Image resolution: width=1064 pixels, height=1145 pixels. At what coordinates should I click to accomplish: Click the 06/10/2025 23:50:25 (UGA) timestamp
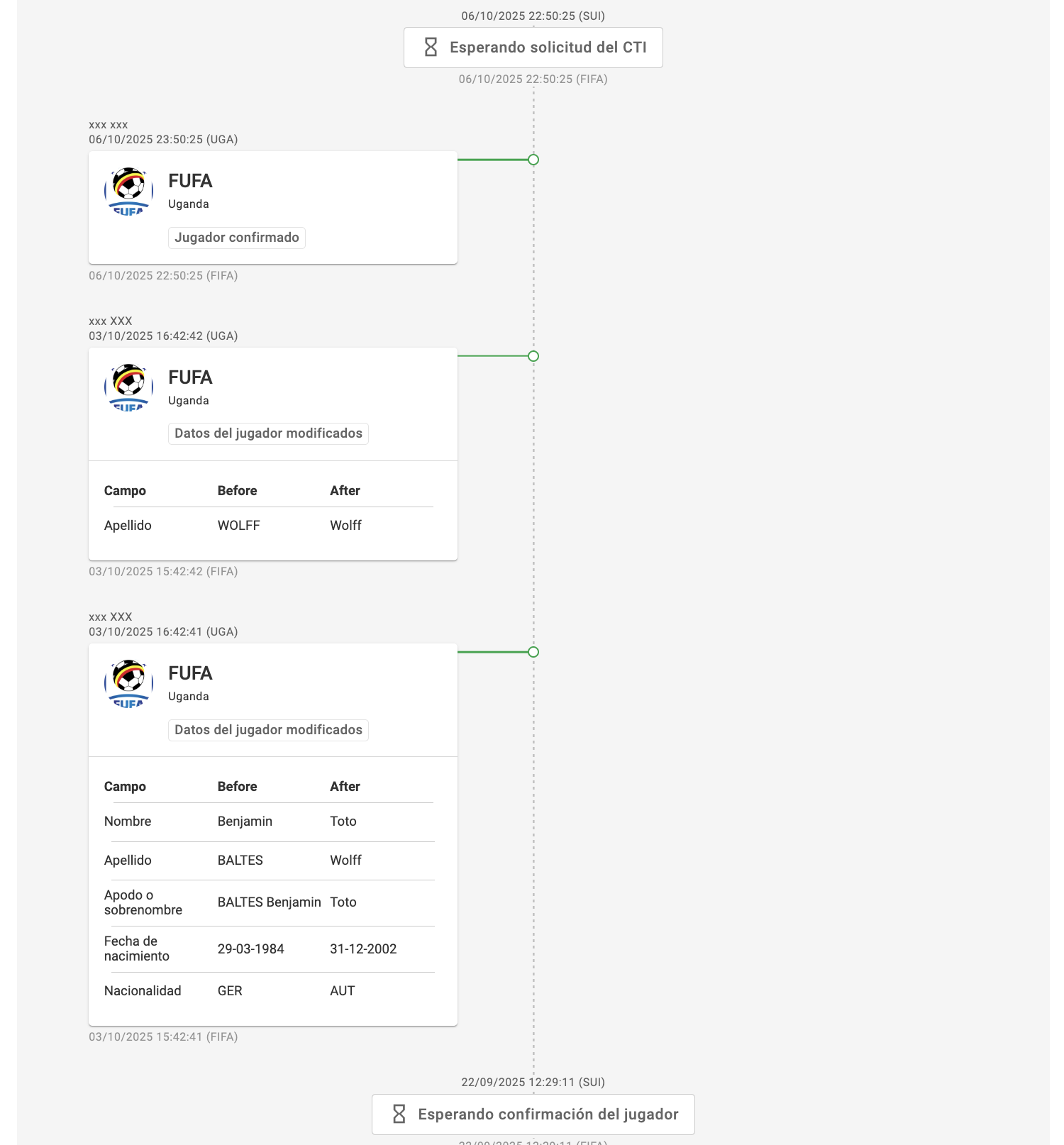pyautogui.click(x=163, y=140)
